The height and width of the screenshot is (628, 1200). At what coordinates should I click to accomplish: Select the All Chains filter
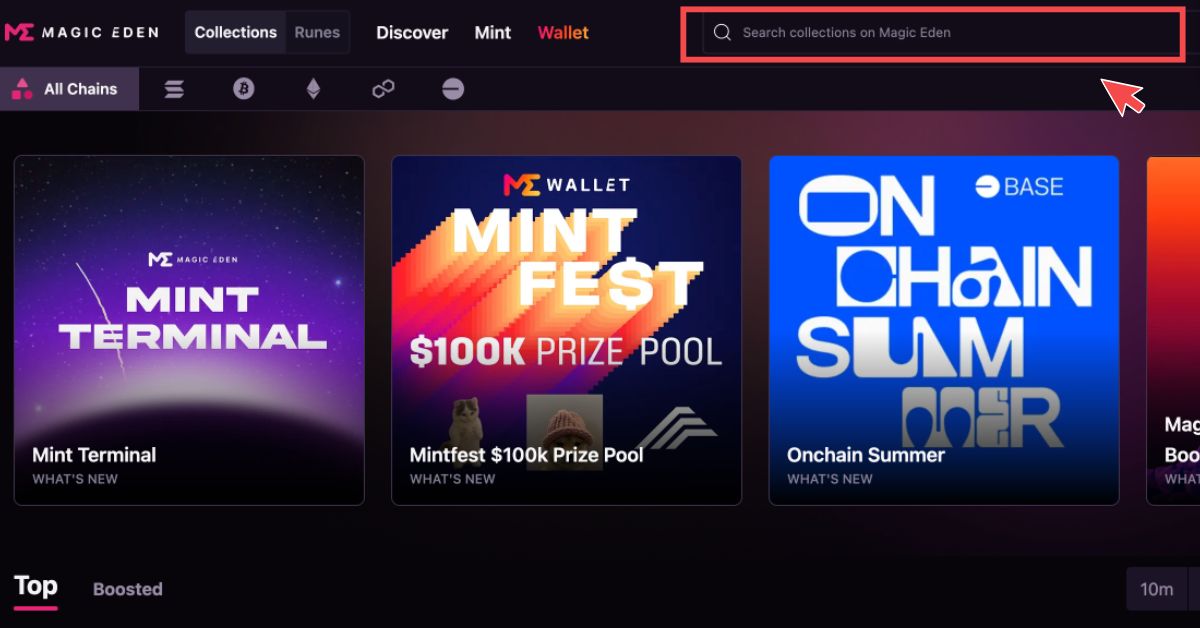pos(65,90)
